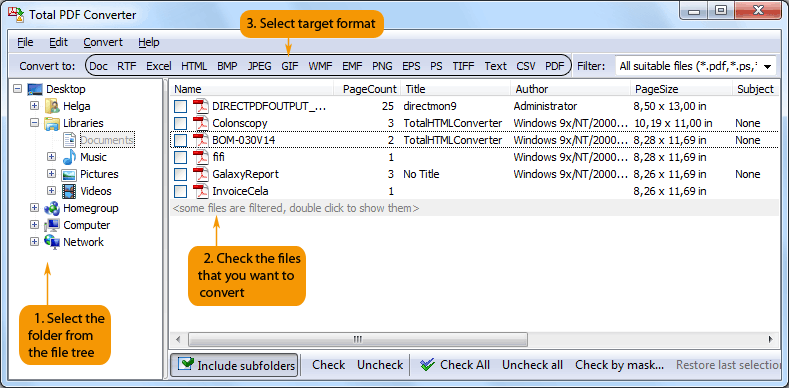Click the Music note icon
The width and height of the screenshot is (789, 388).
[x=69, y=157]
